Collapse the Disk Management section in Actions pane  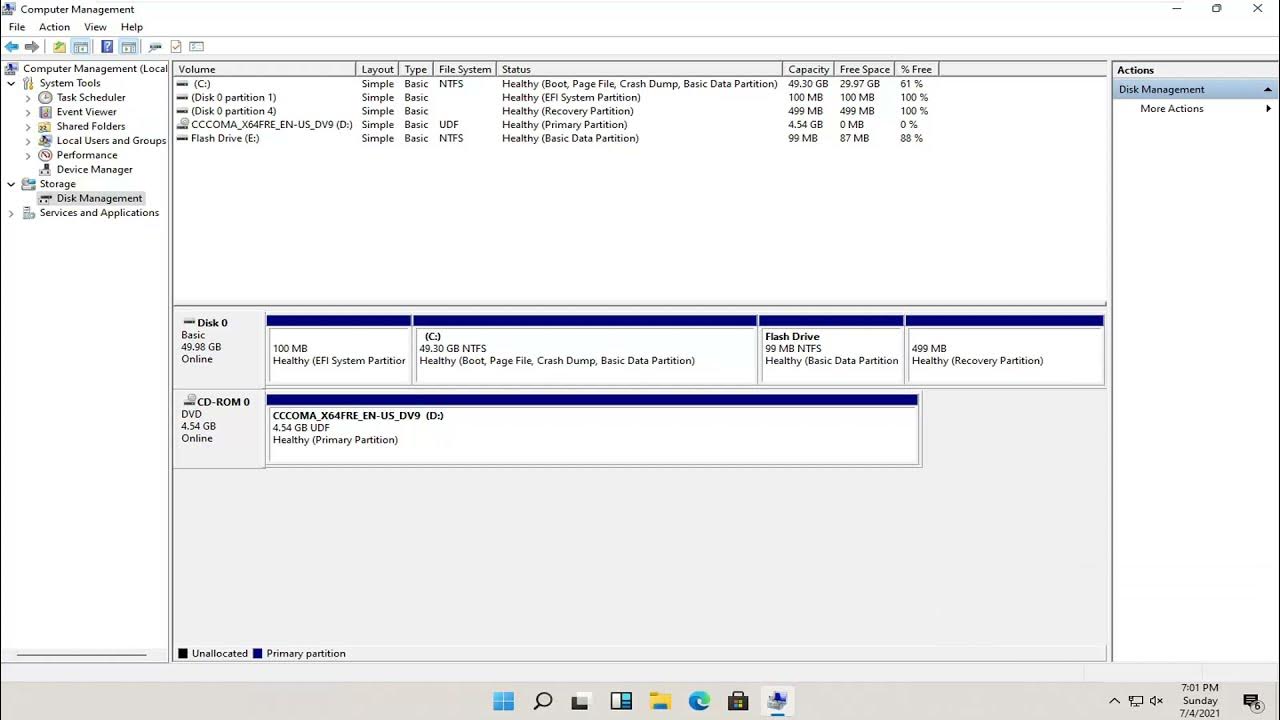pyautogui.click(x=1268, y=90)
